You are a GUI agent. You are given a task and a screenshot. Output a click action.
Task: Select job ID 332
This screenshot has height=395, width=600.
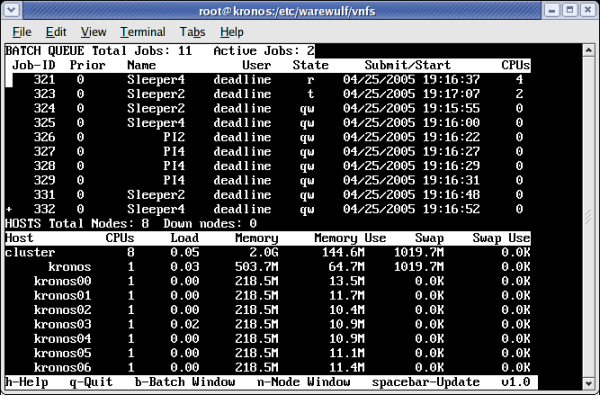(x=44, y=209)
